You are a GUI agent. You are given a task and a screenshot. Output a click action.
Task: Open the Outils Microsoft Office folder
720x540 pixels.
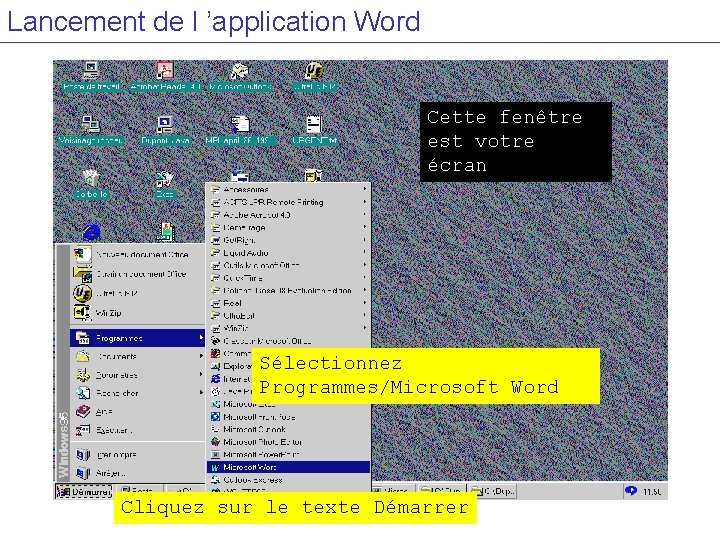(288, 265)
